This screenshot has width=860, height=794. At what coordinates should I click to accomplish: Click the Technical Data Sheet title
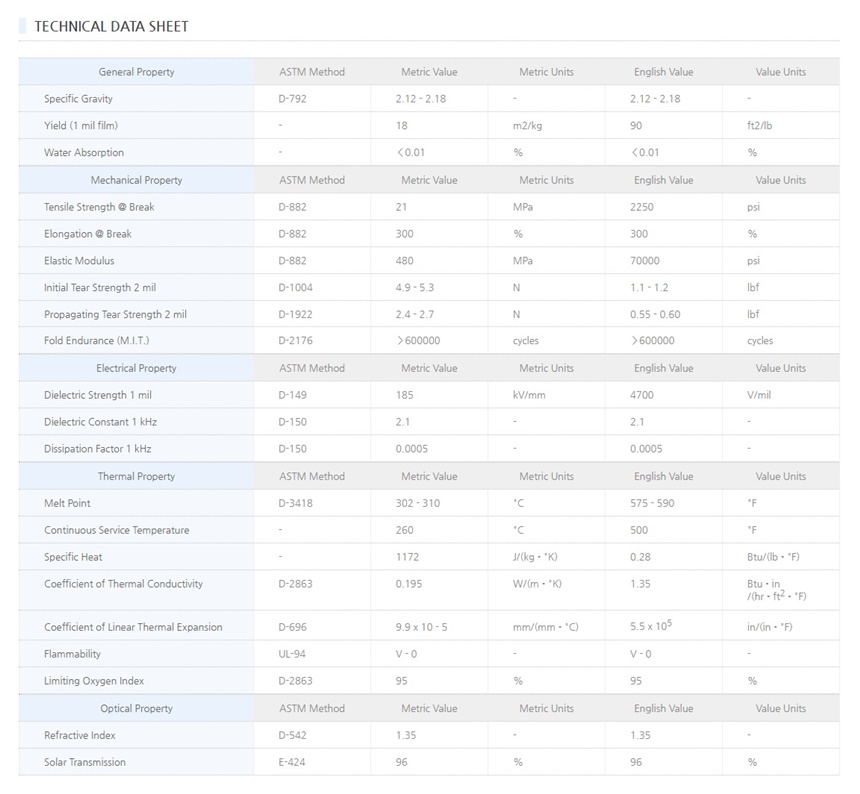tap(111, 26)
